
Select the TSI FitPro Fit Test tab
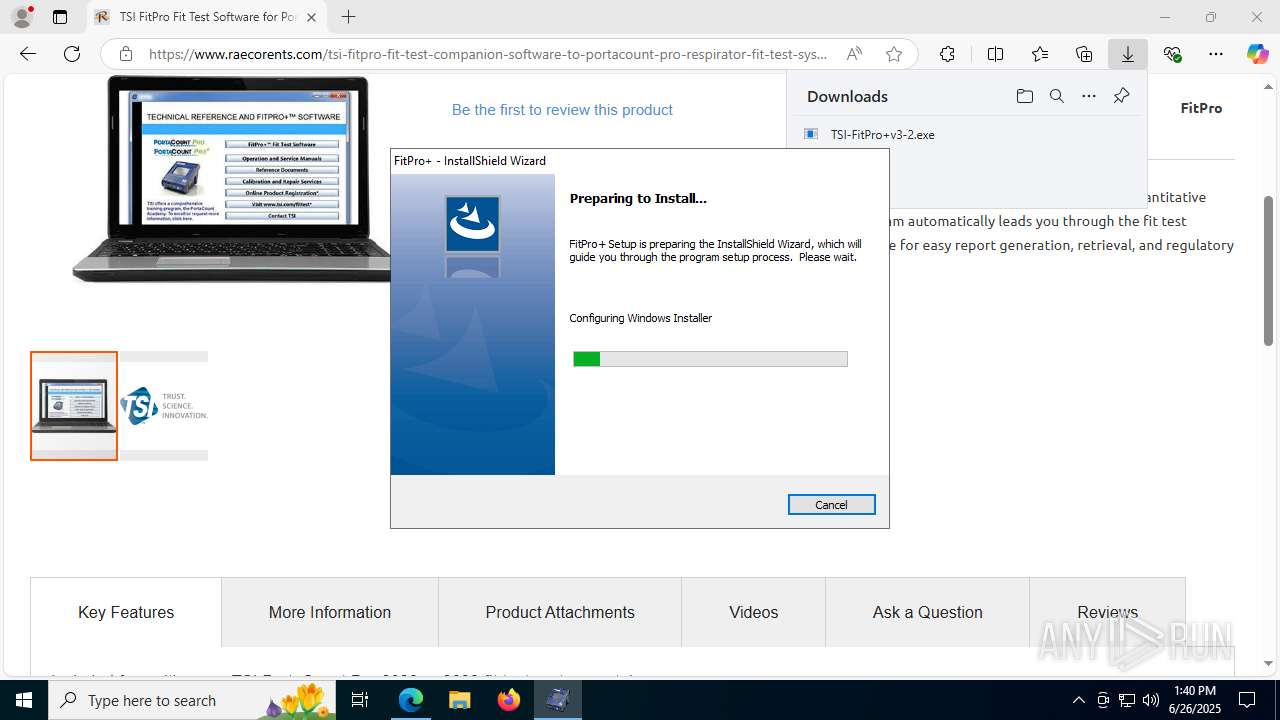pos(207,17)
